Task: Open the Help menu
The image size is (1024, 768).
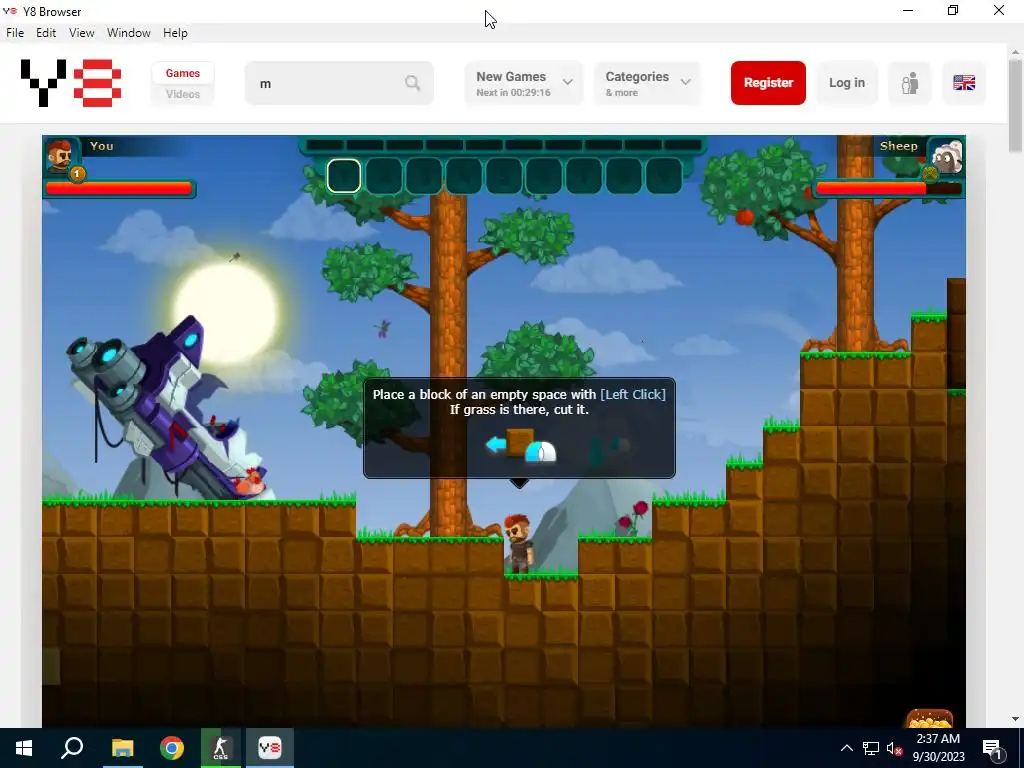Action: click(175, 33)
